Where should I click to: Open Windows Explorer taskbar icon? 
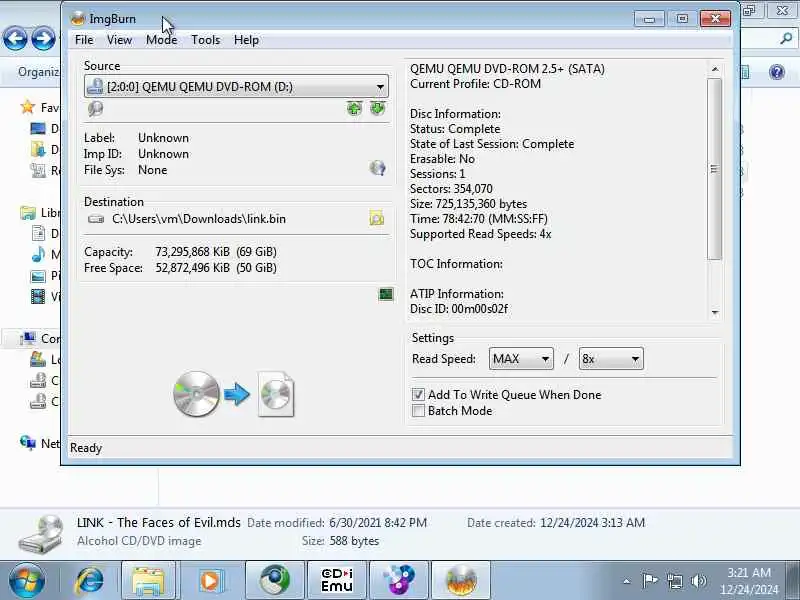[148, 581]
